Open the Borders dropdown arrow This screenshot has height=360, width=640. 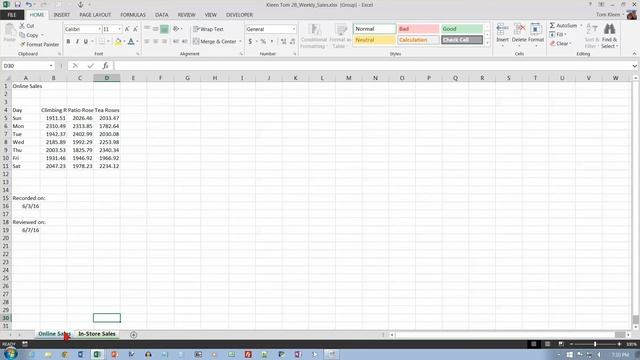(x=108, y=41)
